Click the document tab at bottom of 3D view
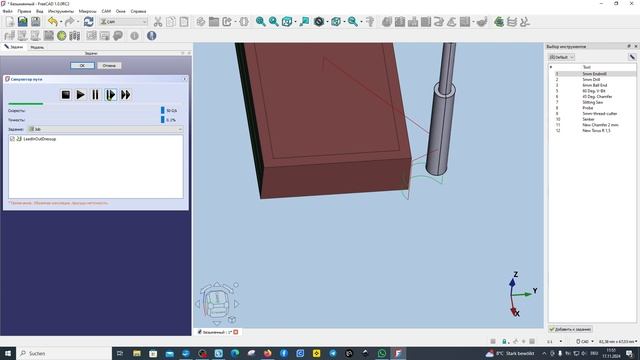This screenshot has height=360, width=640. [x=218, y=332]
